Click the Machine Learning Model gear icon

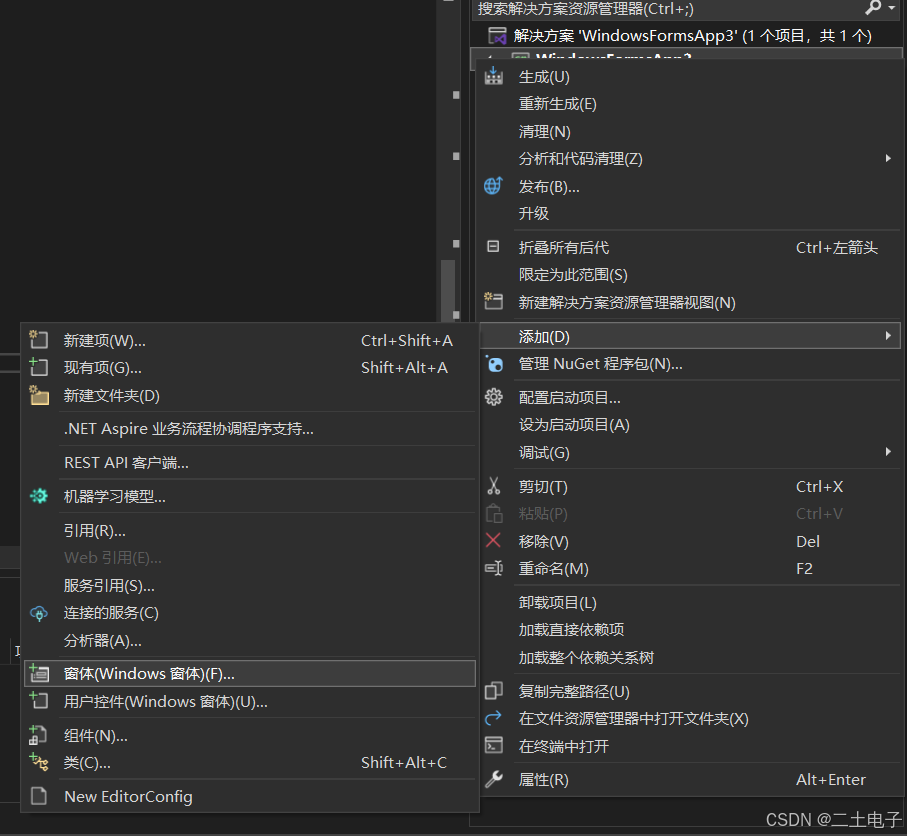39,496
